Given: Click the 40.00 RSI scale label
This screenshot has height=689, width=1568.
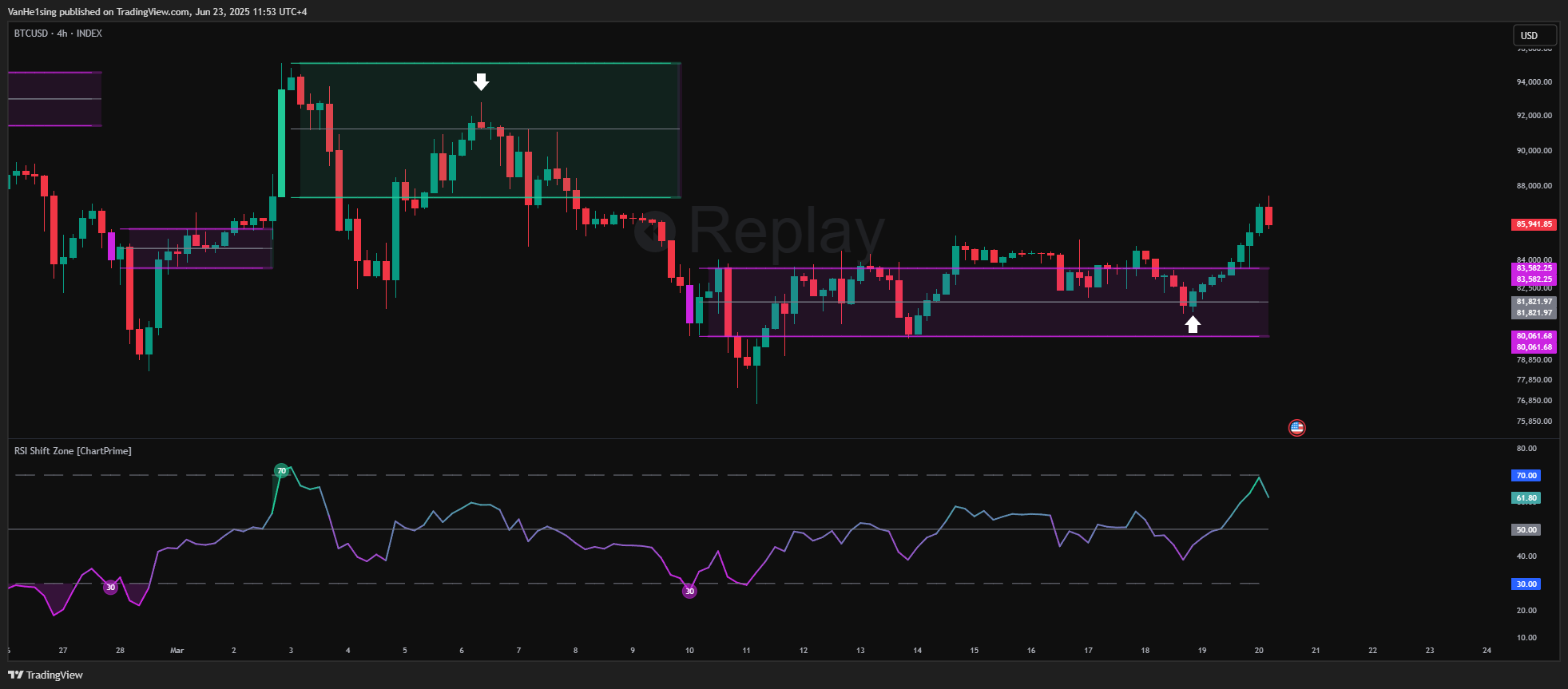Looking at the screenshot, I should click(x=1526, y=556).
